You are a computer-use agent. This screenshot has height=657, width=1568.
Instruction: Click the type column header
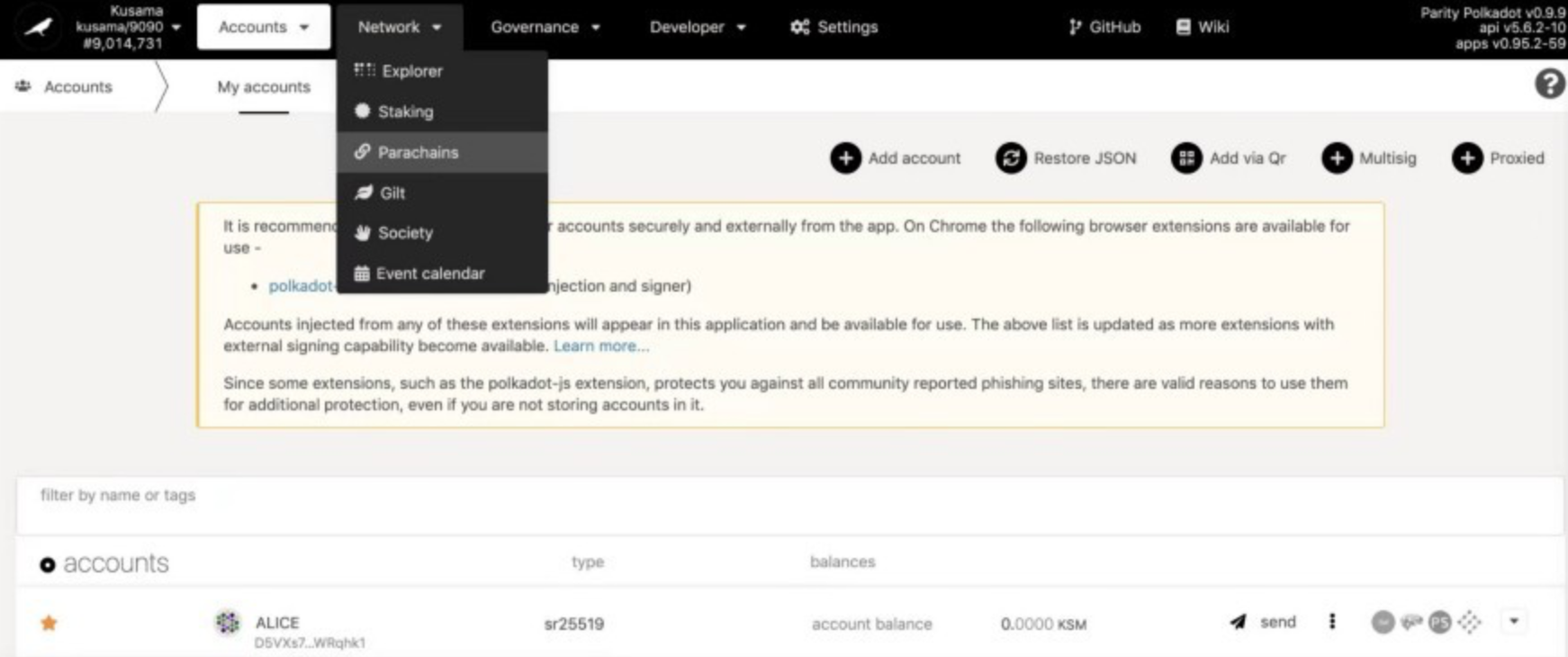588,562
